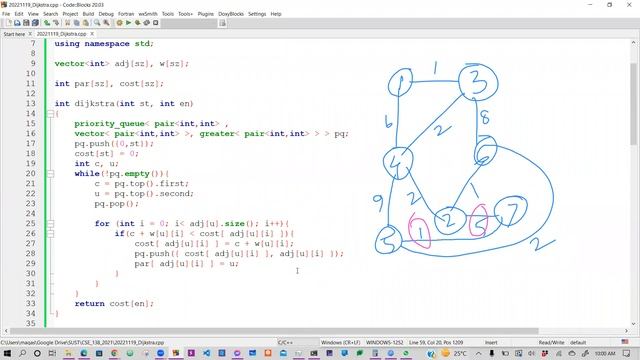The width and height of the screenshot is (640, 360).
Task: Open the Windows Start menu
Action: [7, 353]
